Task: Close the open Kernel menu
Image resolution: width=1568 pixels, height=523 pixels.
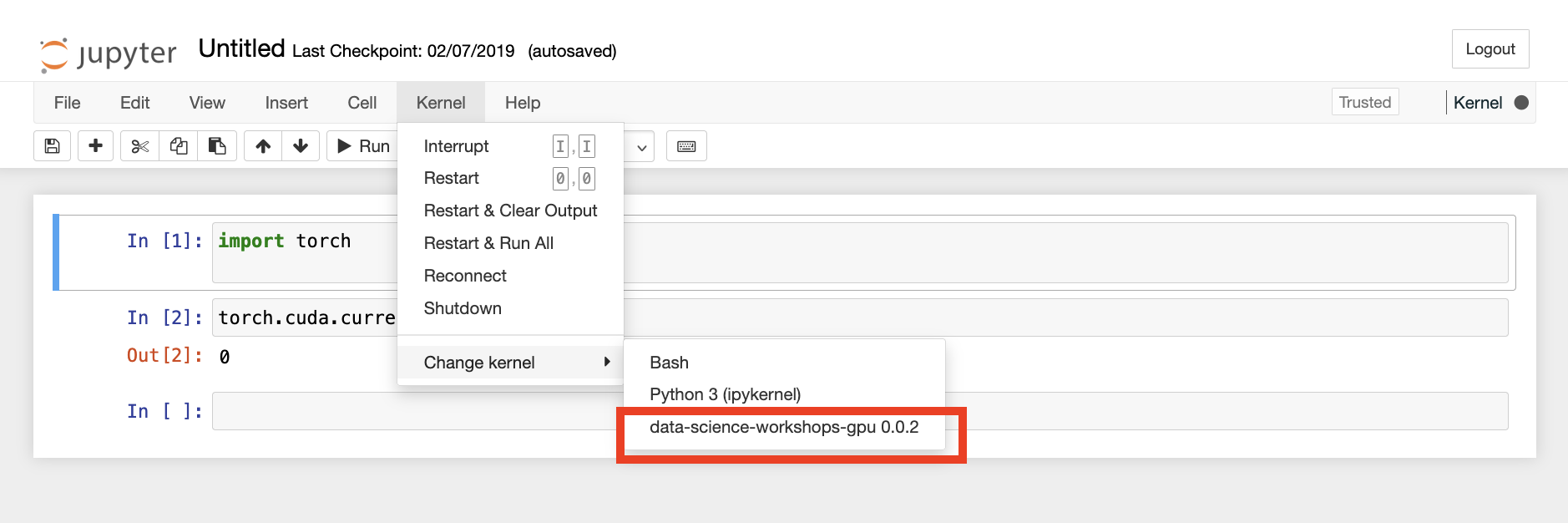Action: (441, 103)
